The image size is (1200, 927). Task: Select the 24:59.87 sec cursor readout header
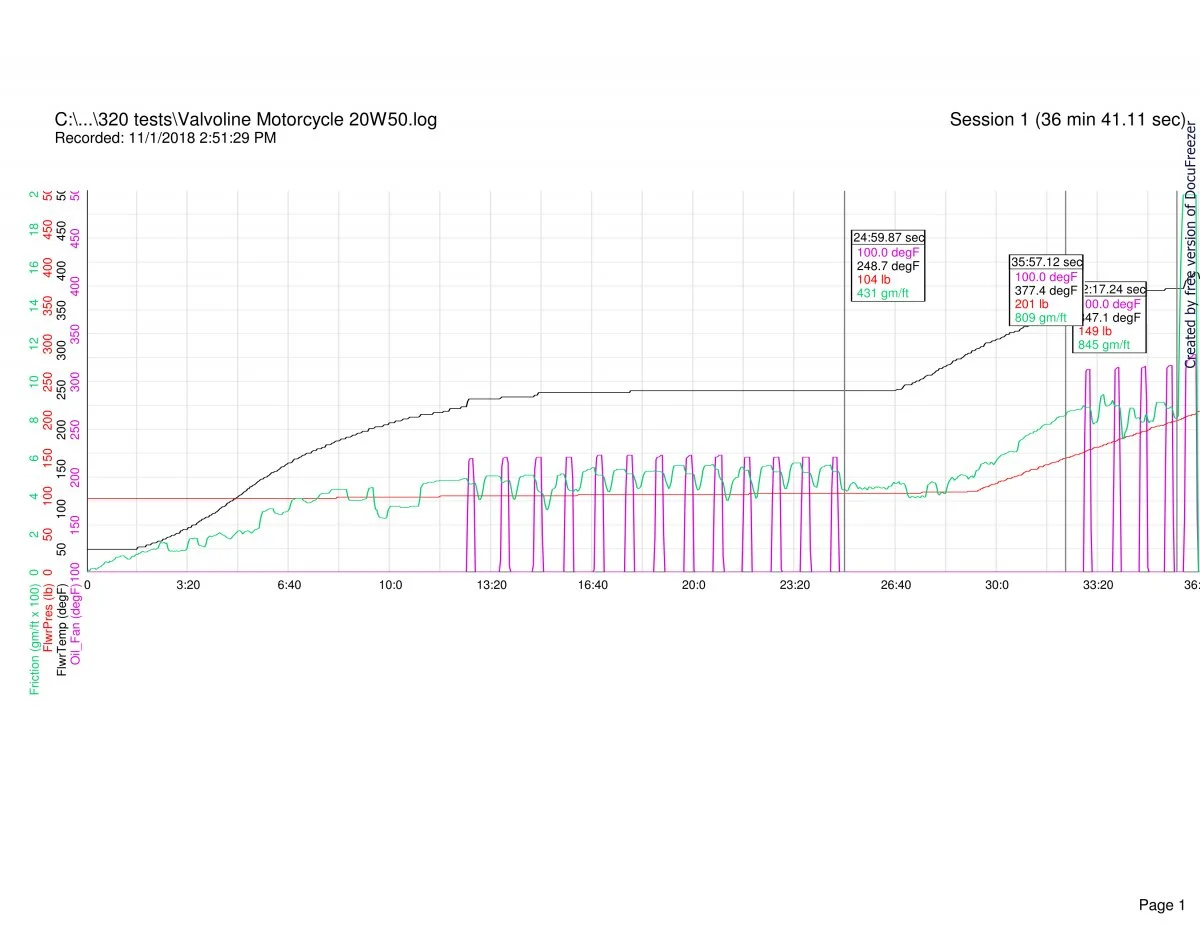click(x=888, y=237)
